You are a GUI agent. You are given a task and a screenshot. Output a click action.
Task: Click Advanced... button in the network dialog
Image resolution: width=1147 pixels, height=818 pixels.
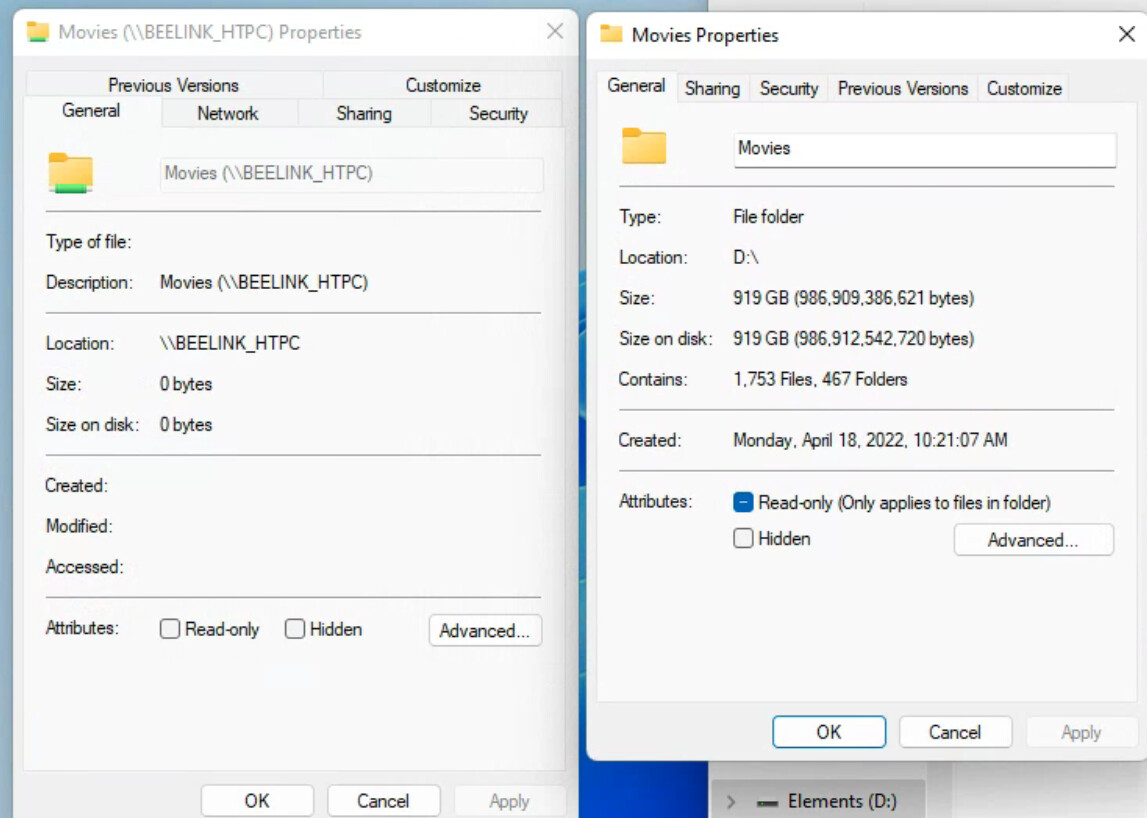coord(485,630)
